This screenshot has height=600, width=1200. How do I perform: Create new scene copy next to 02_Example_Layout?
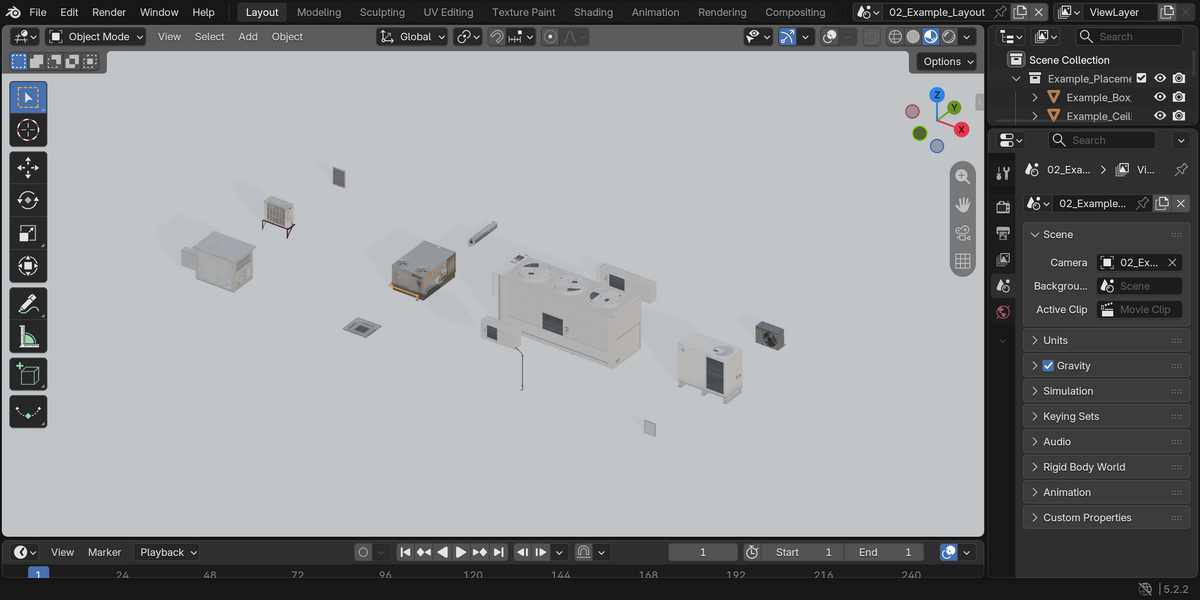coord(1019,12)
